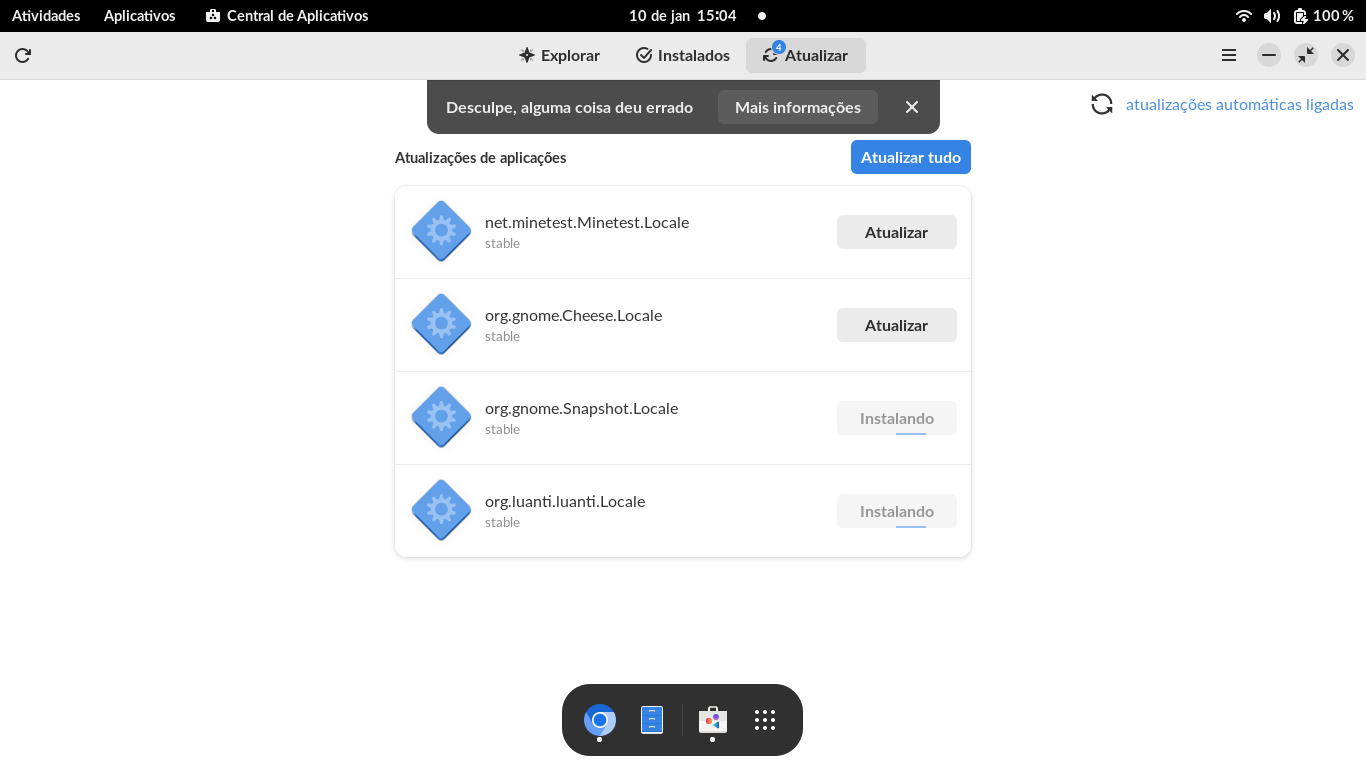Click the net.minetest.Minetest.Locale app icon
Image resolution: width=1366 pixels, height=768 pixels.
[x=441, y=231]
